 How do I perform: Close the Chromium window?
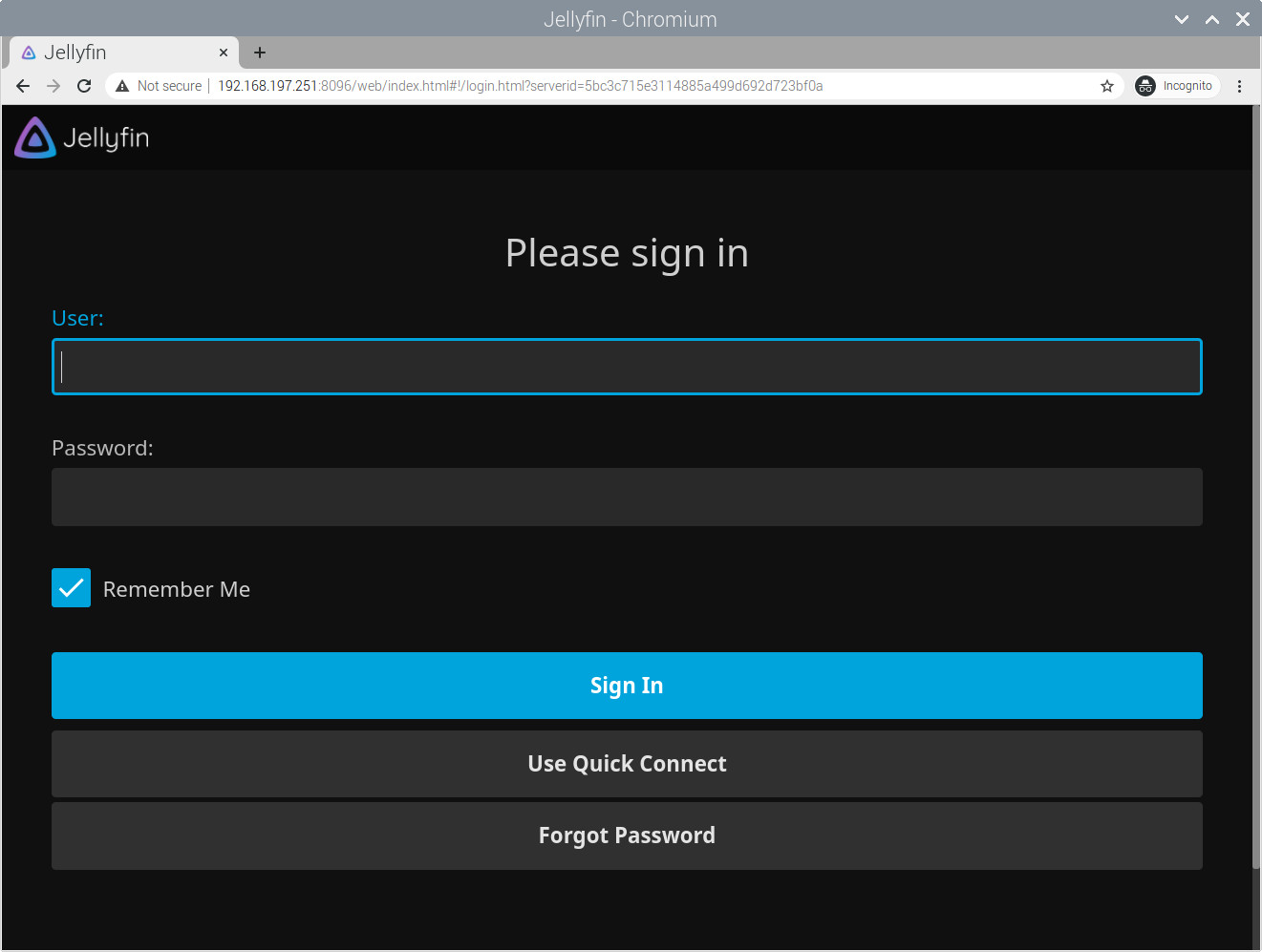tap(1243, 19)
